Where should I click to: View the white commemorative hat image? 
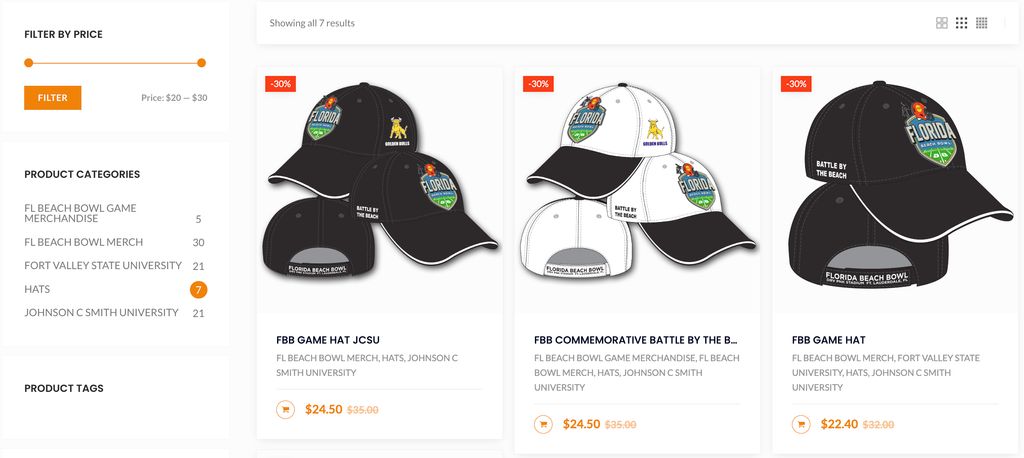pos(637,190)
